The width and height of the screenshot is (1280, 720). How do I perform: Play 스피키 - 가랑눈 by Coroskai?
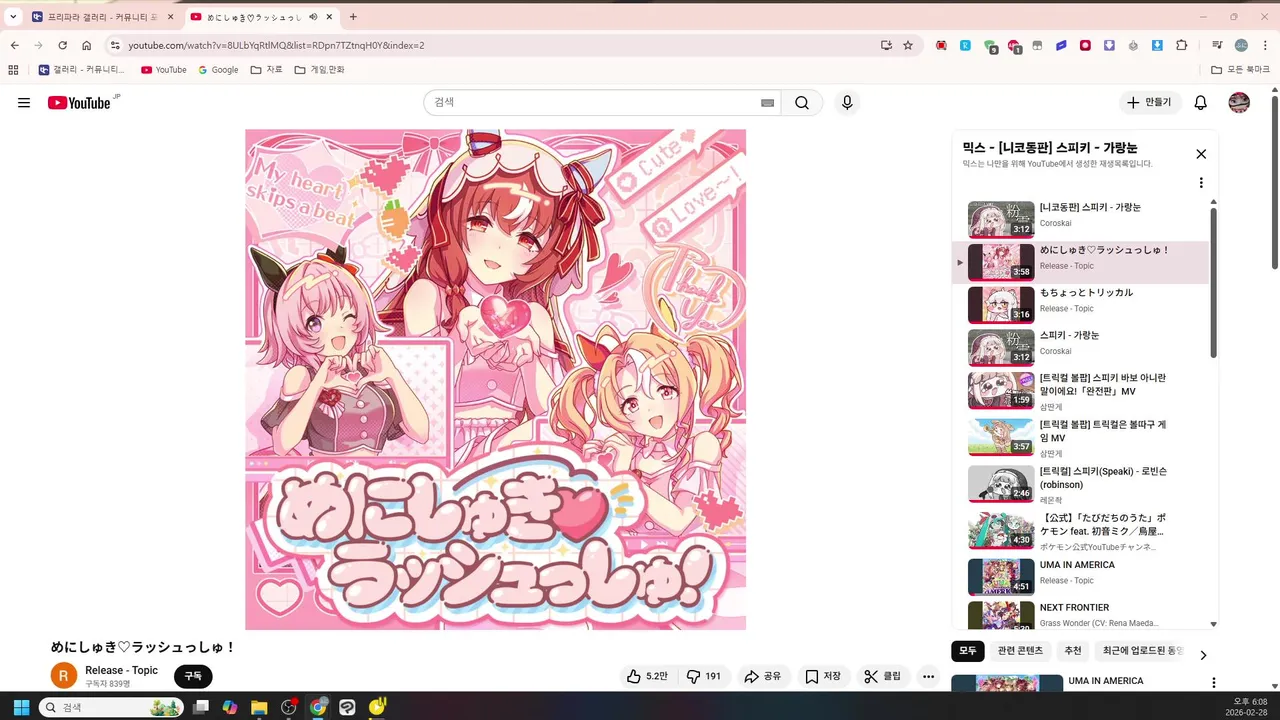click(x=1082, y=348)
